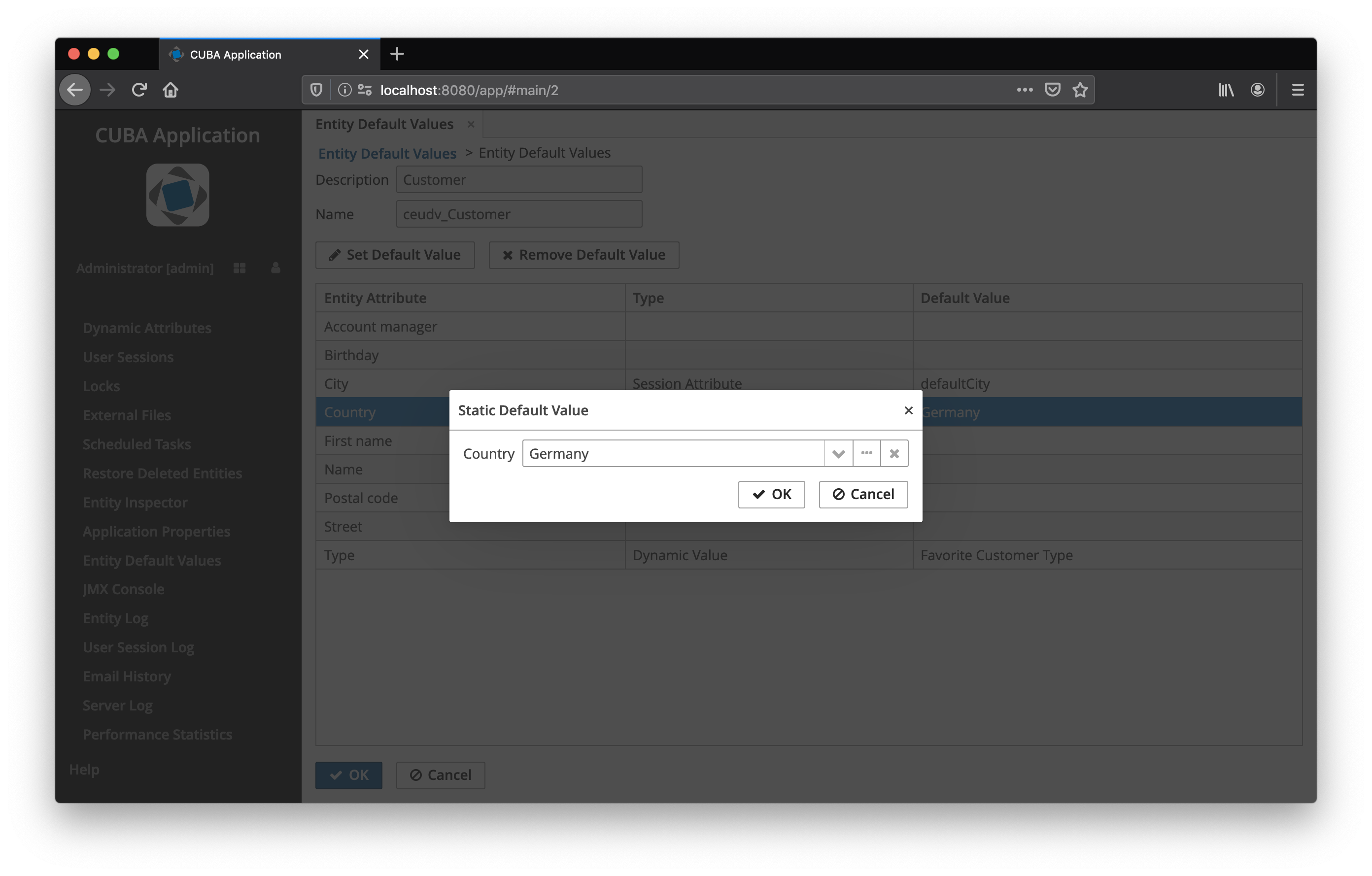Select the City attribute row

click(809, 383)
